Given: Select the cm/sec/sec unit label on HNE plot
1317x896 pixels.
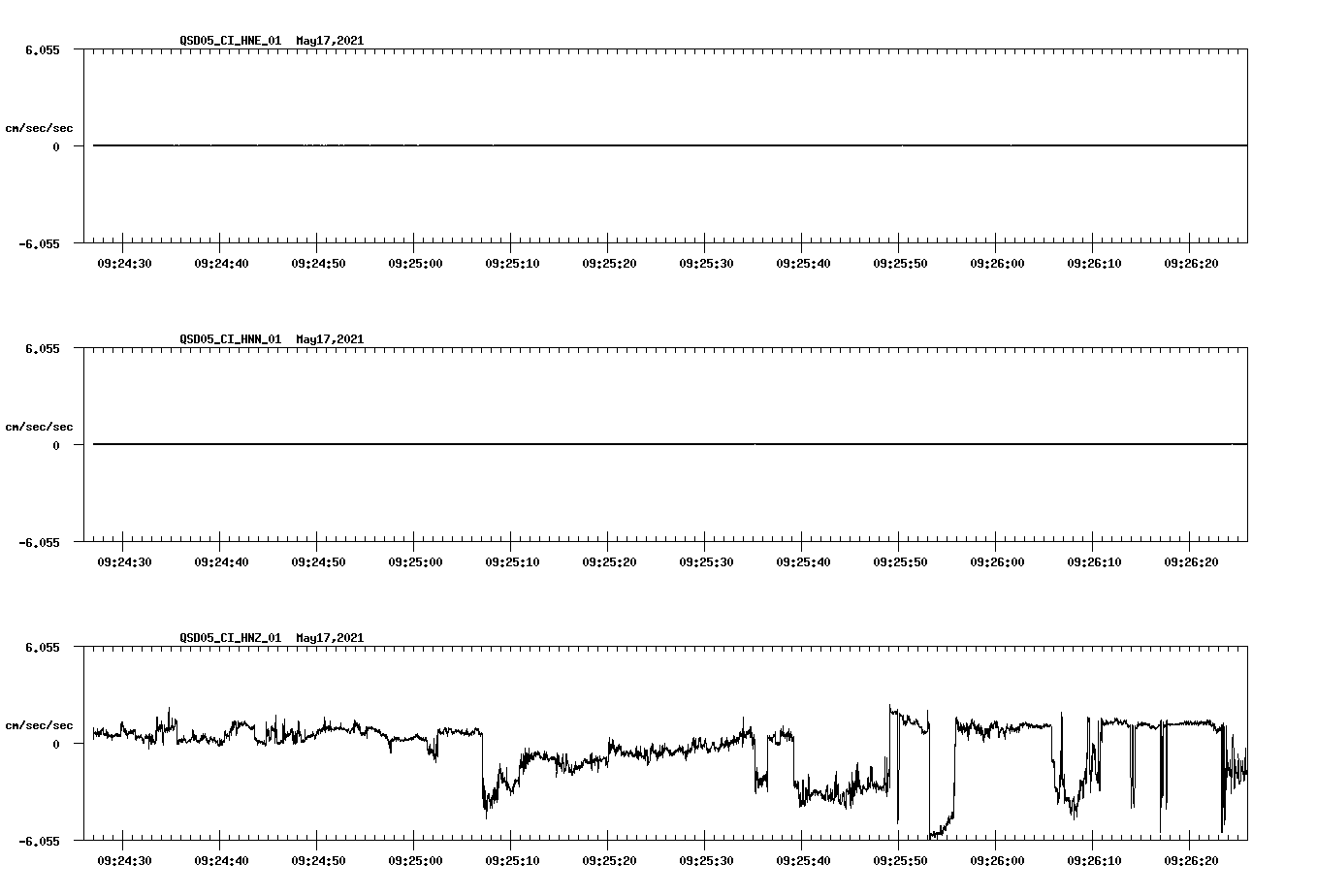Looking at the screenshot, I should 41,127.
